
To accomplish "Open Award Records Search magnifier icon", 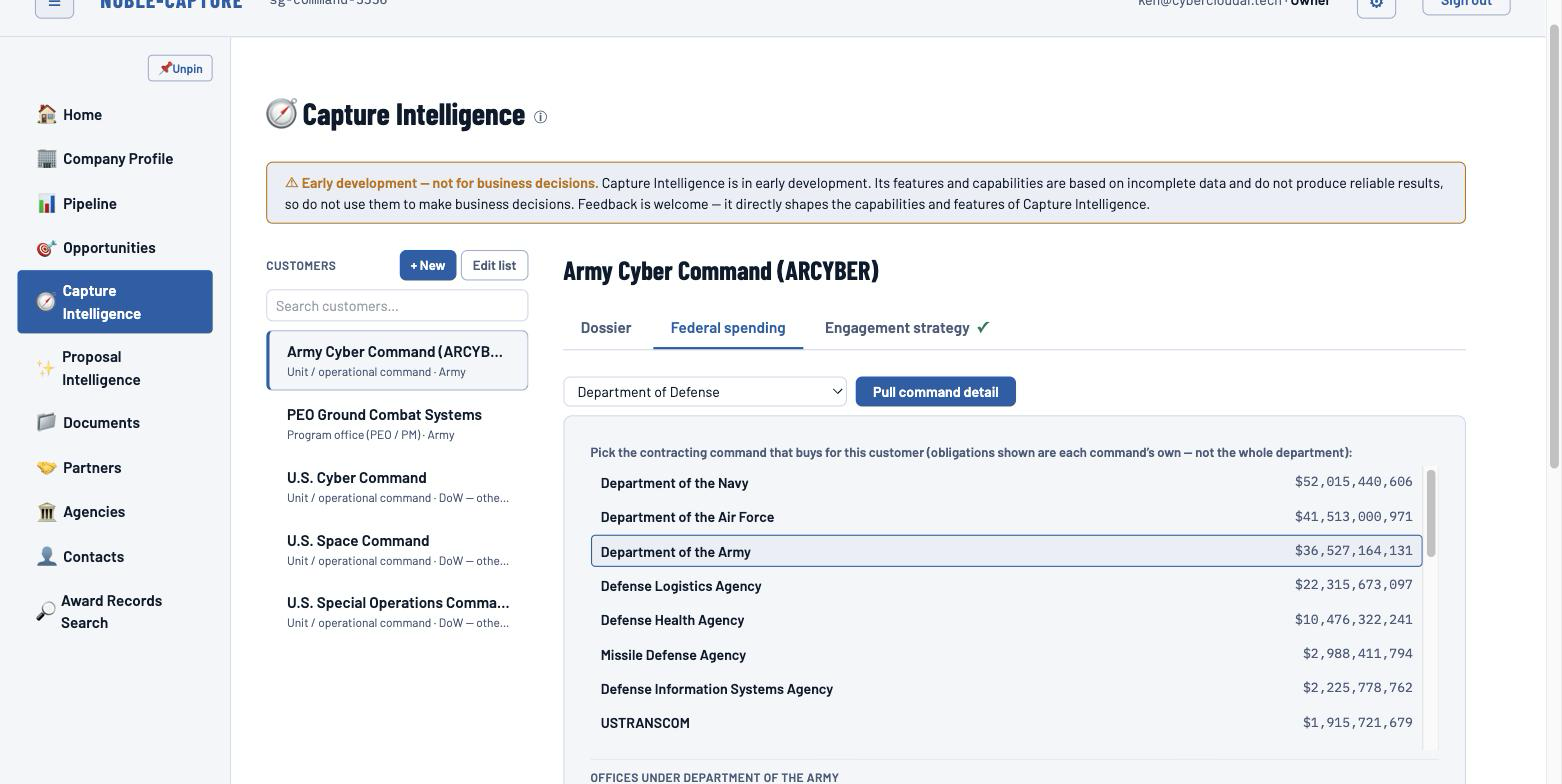I will click(x=45, y=611).
